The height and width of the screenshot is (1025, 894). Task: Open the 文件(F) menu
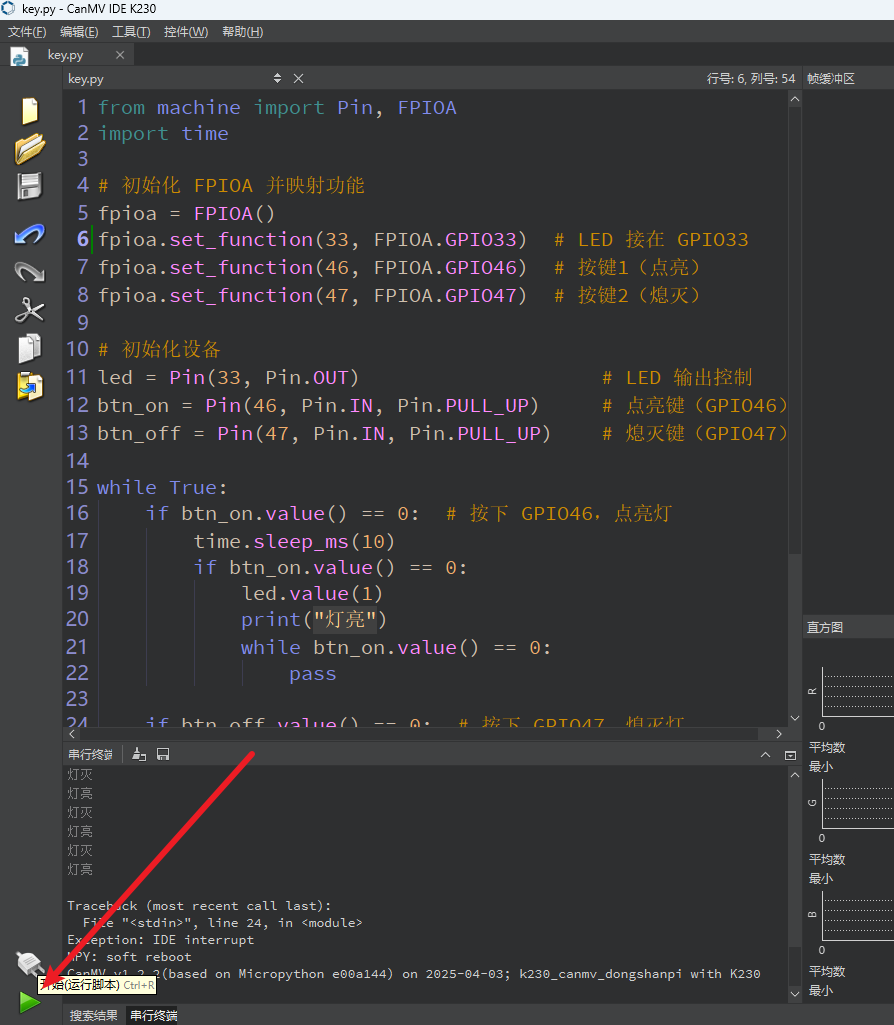(27, 32)
